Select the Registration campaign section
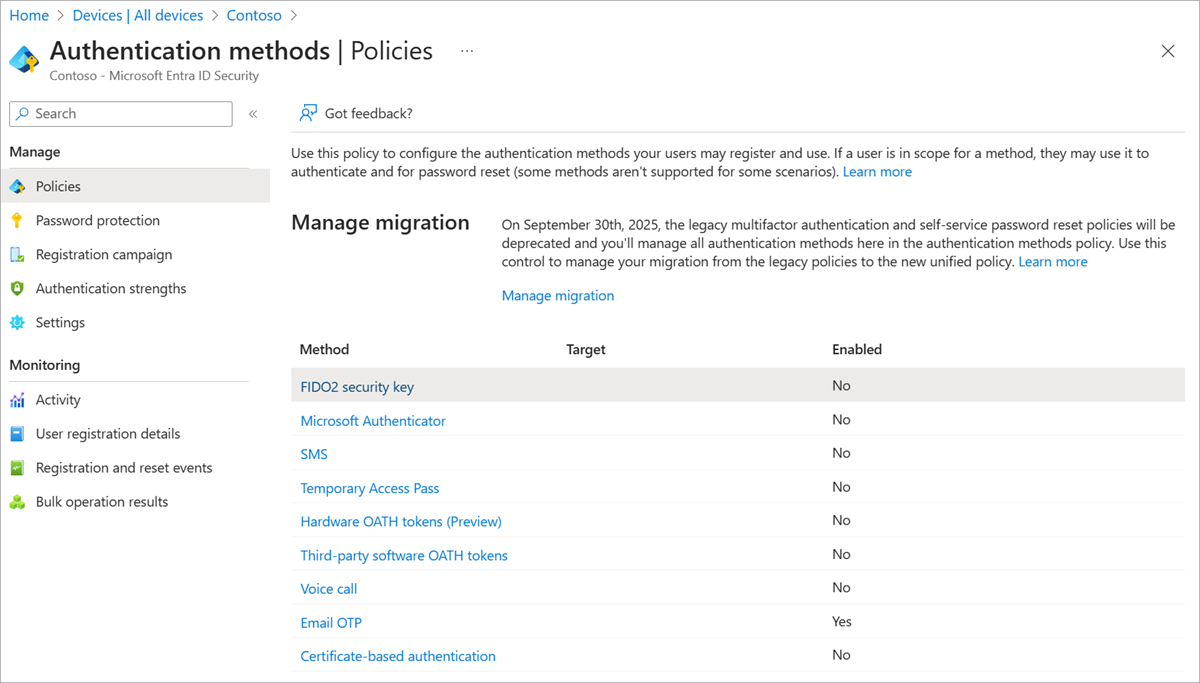 tap(104, 254)
